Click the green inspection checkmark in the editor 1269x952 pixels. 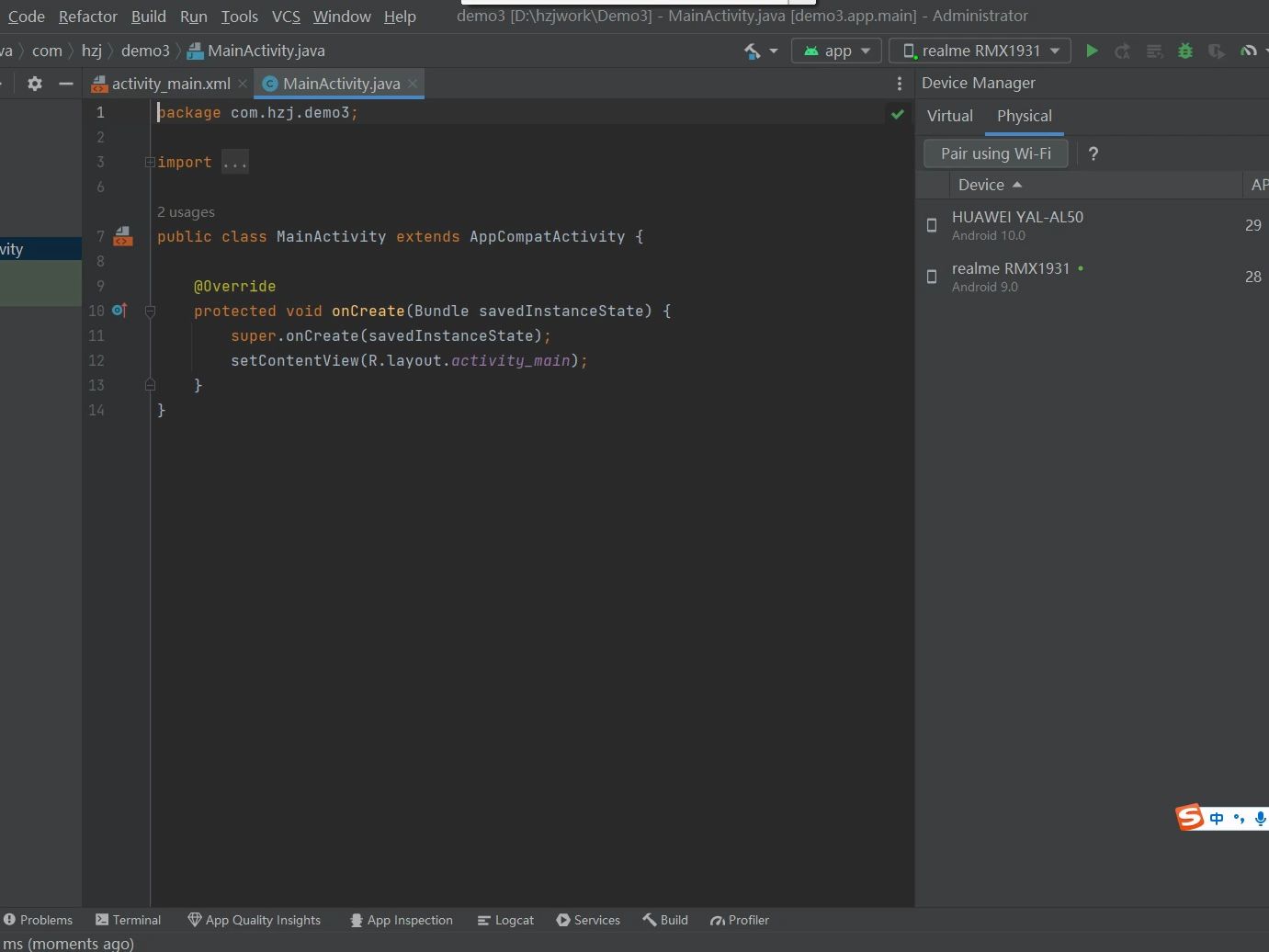pos(898,114)
